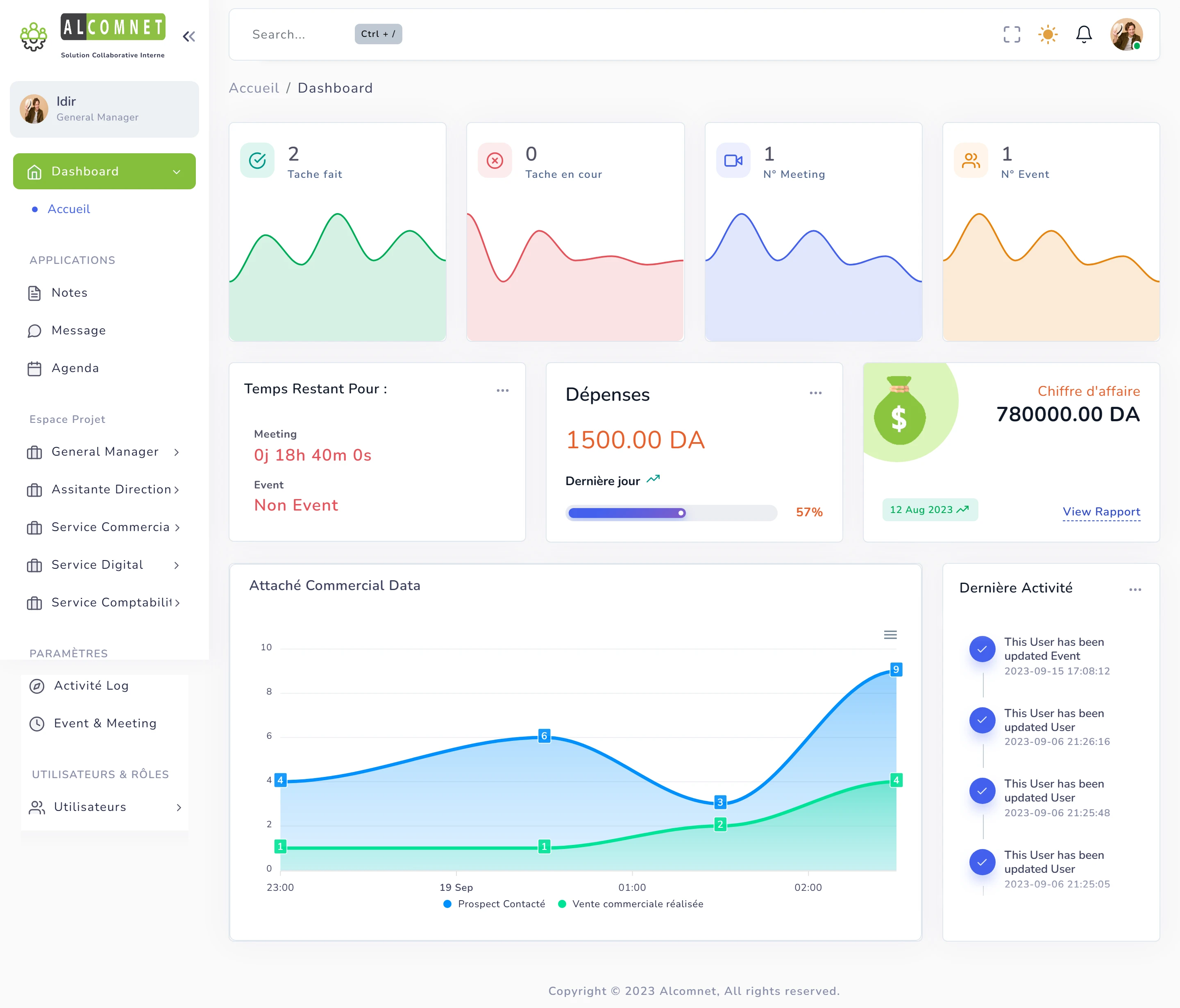Expand the Utilisateurs section chevron
The image size is (1180, 1008).
(x=179, y=807)
